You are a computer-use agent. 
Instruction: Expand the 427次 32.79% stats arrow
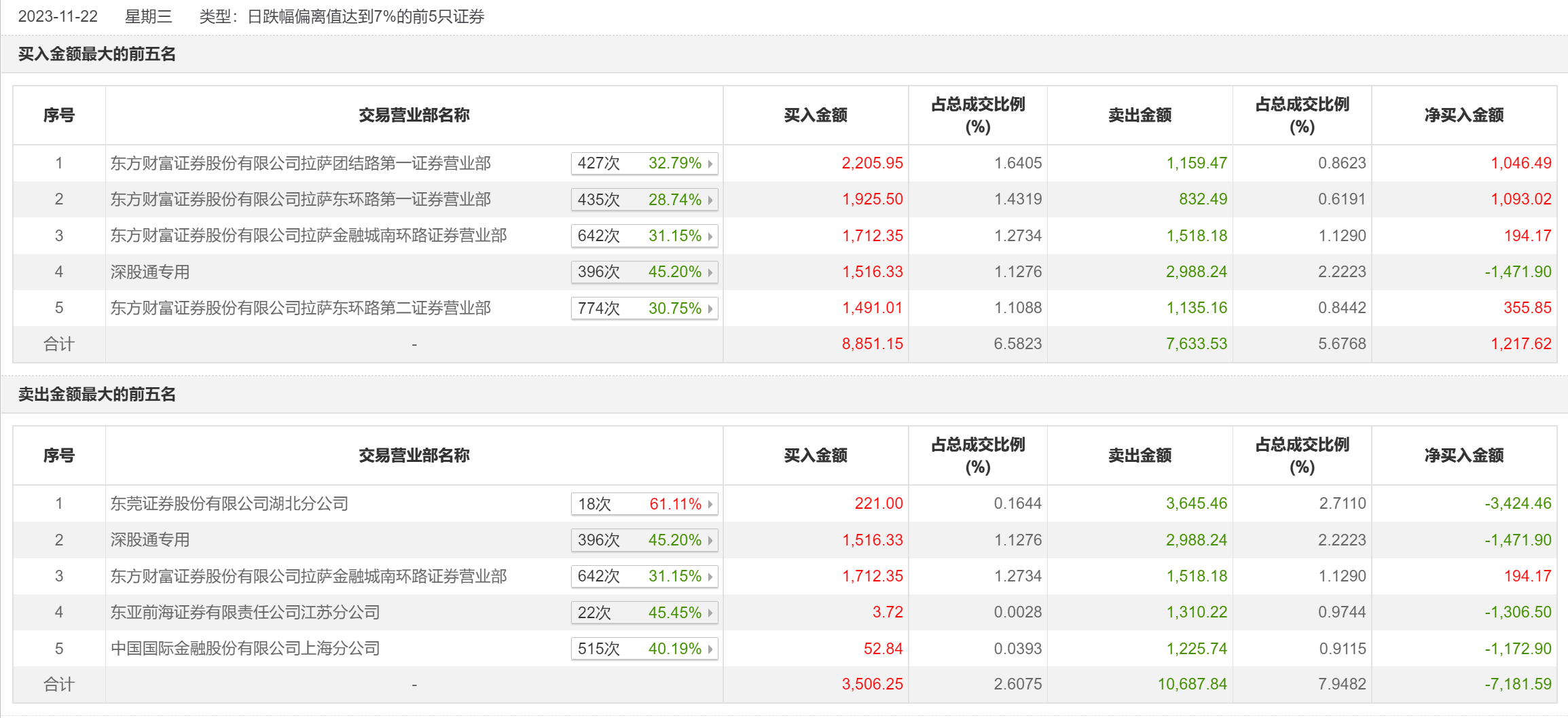[710, 164]
